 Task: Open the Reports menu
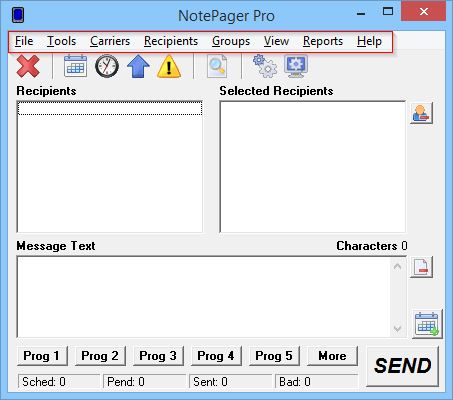point(323,41)
